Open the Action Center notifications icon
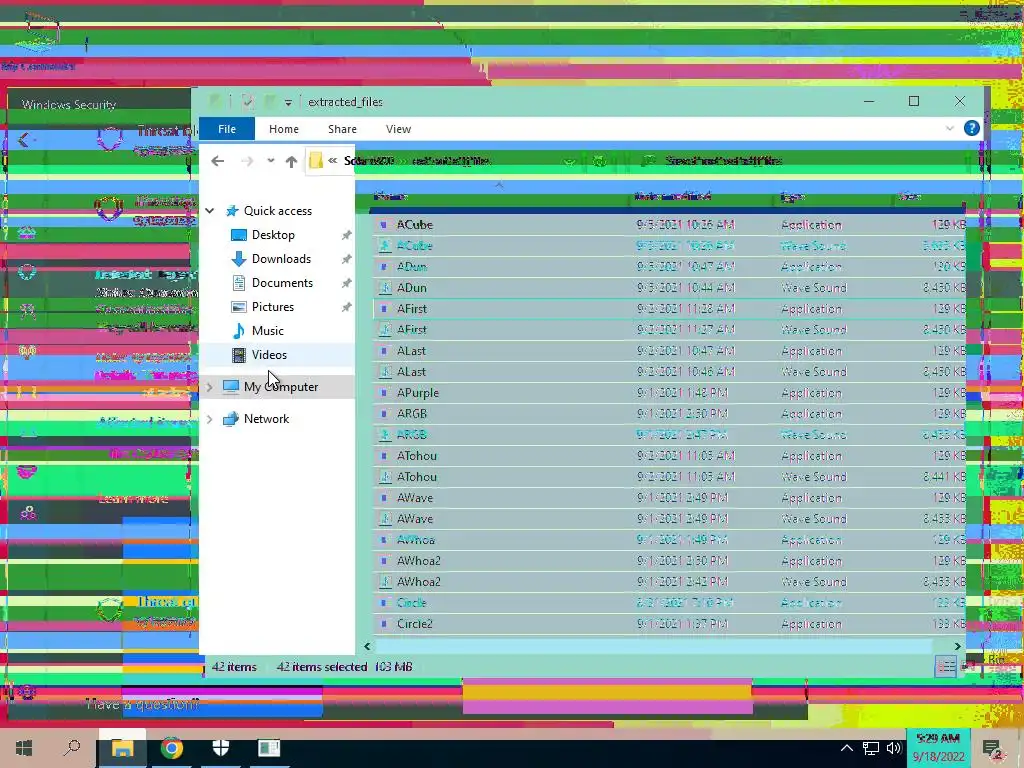 pyautogui.click(x=992, y=749)
